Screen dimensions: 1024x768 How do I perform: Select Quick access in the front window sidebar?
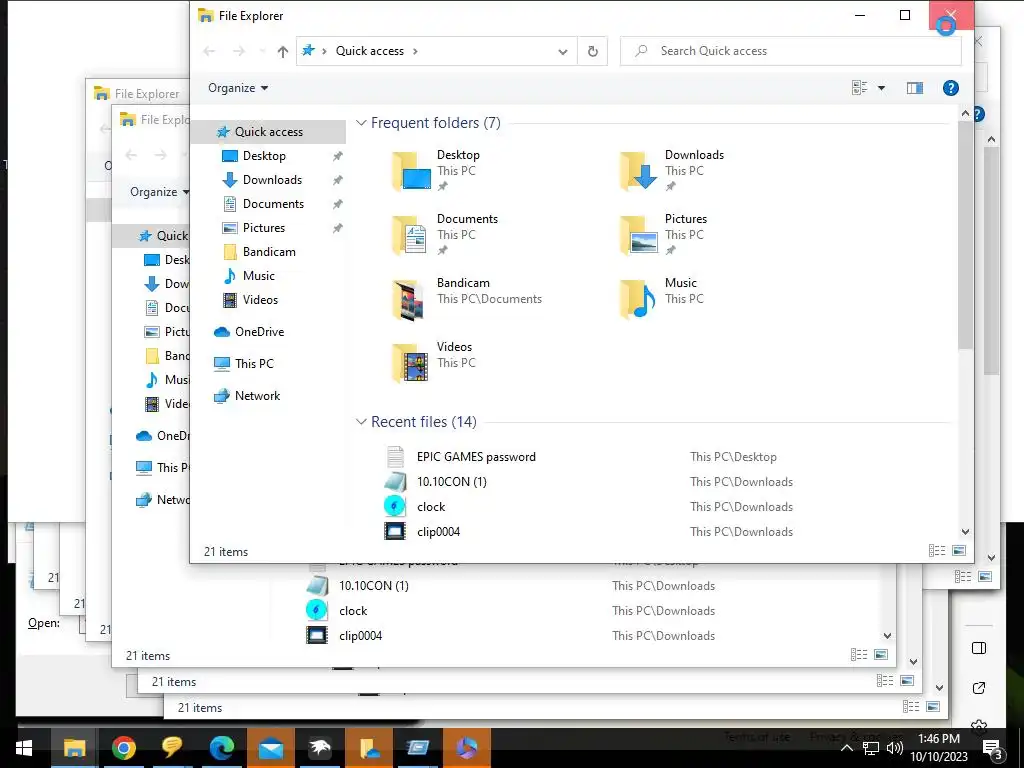[268, 132]
